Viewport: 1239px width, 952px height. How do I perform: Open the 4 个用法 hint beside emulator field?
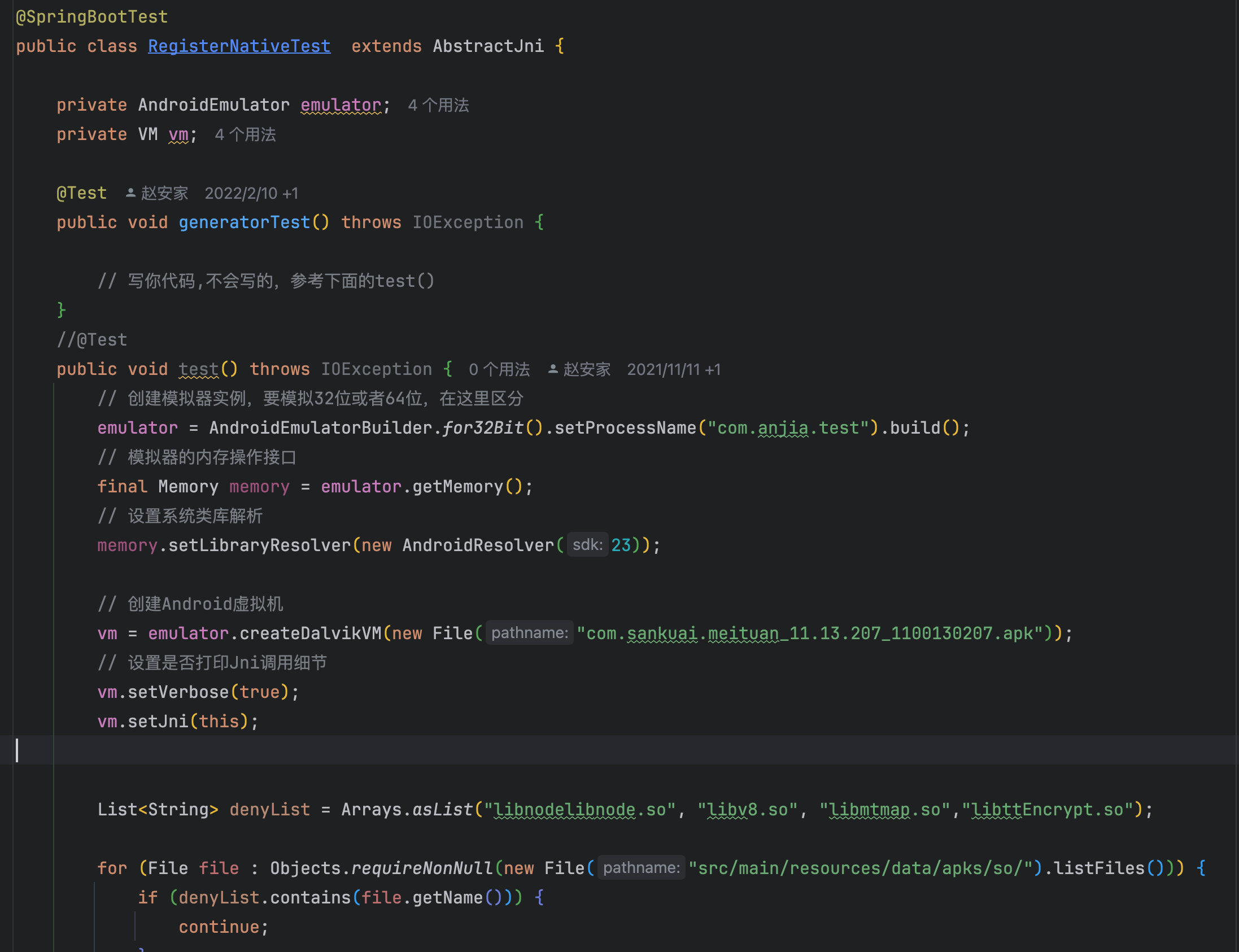[438, 106]
